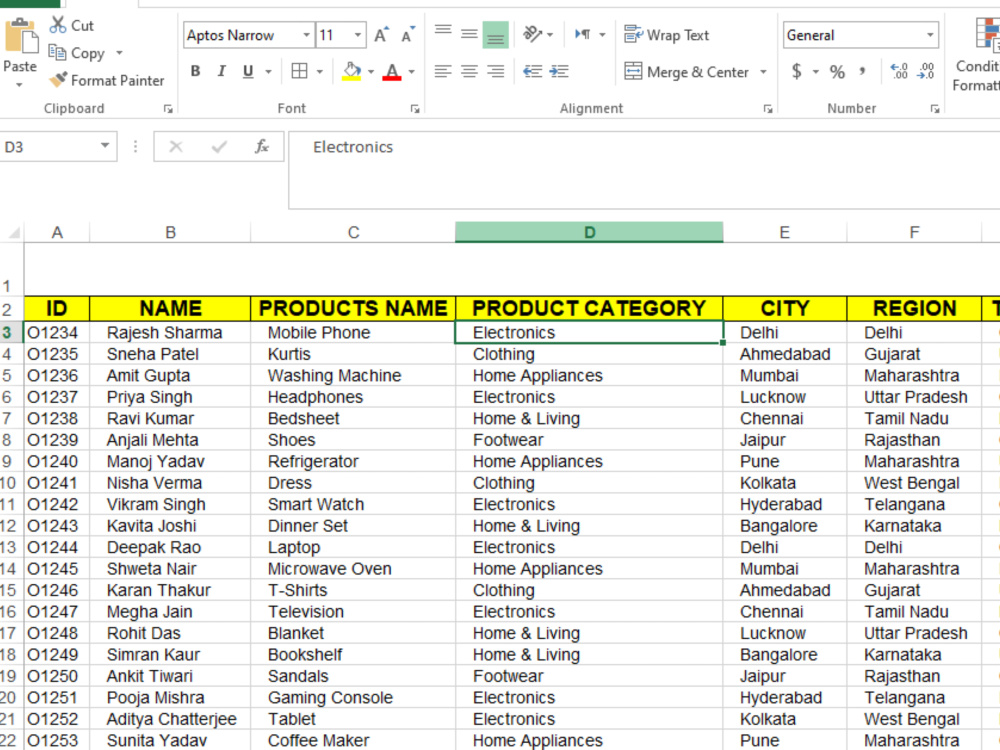Center text horizontally
The image size is (1000, 750).
click(x=469, y=71)
